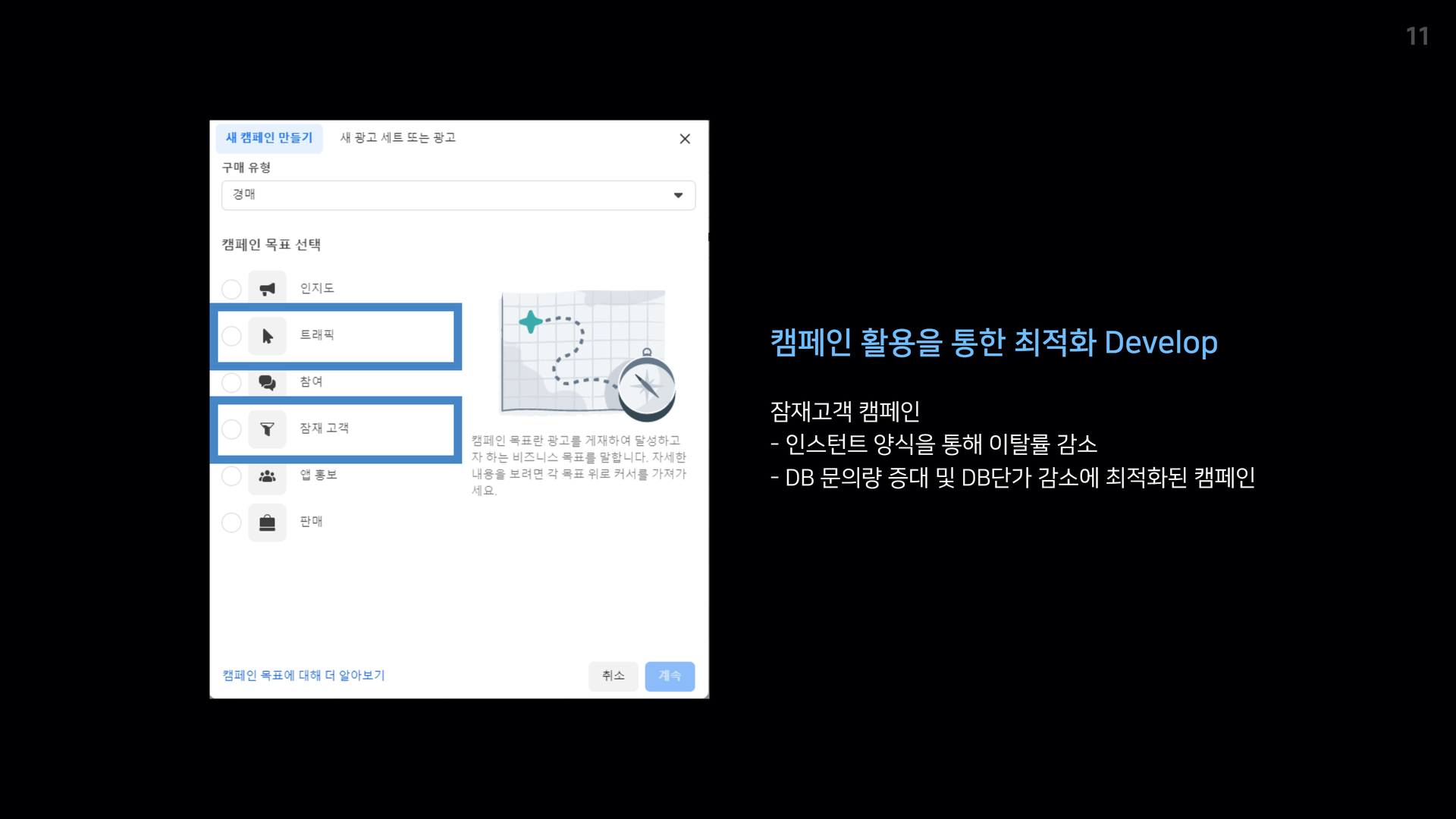Viewport: 1456px width, 819px height.
Task: Choose the 앱 홍보 radio button
Action: (x=231, y=476)
